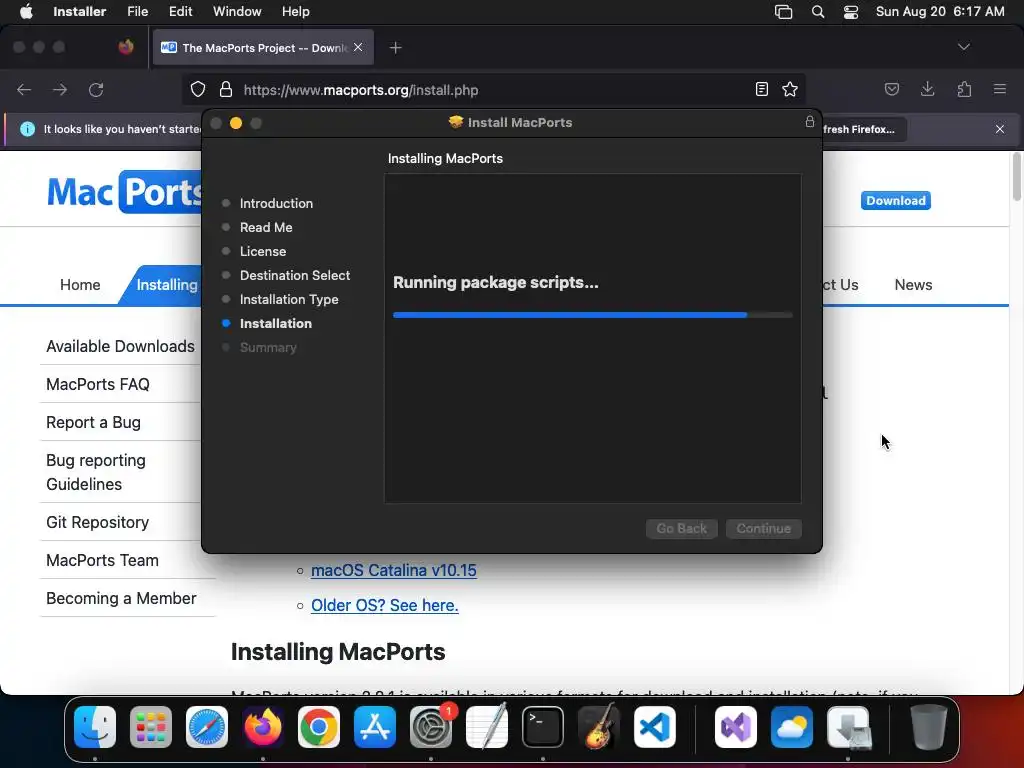Click the blue Download button on MacPorts page

point(895,200)
